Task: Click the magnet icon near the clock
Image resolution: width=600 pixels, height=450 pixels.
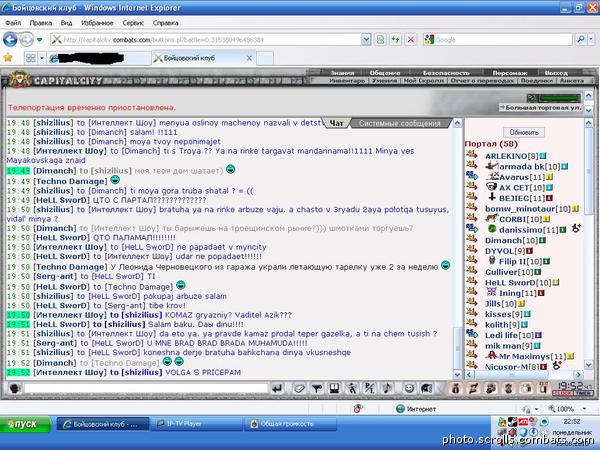Action: click(543, 389)
